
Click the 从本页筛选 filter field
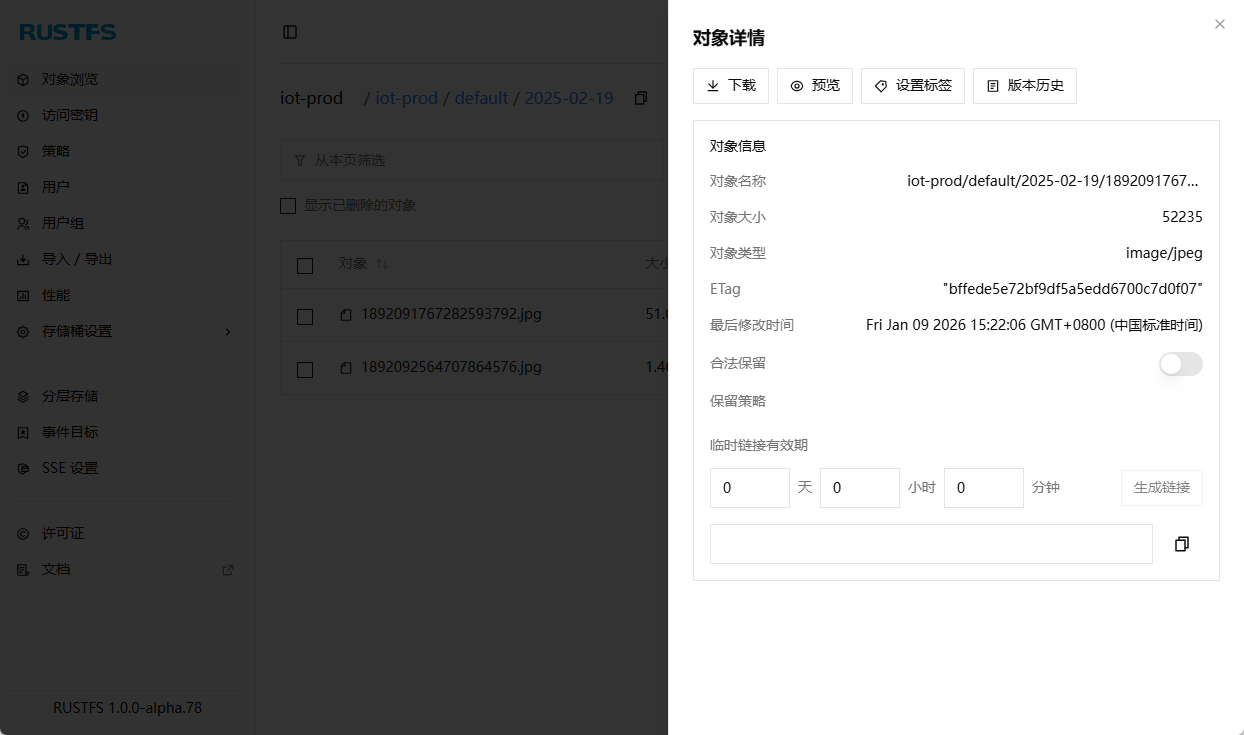tap(473, 160)
